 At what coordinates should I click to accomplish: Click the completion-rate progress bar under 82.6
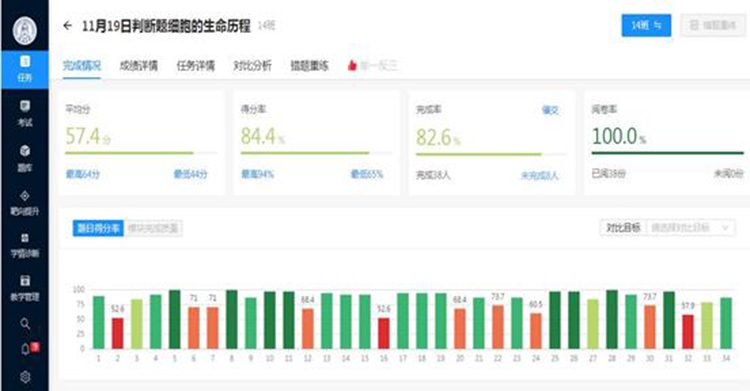click(490, 154)
